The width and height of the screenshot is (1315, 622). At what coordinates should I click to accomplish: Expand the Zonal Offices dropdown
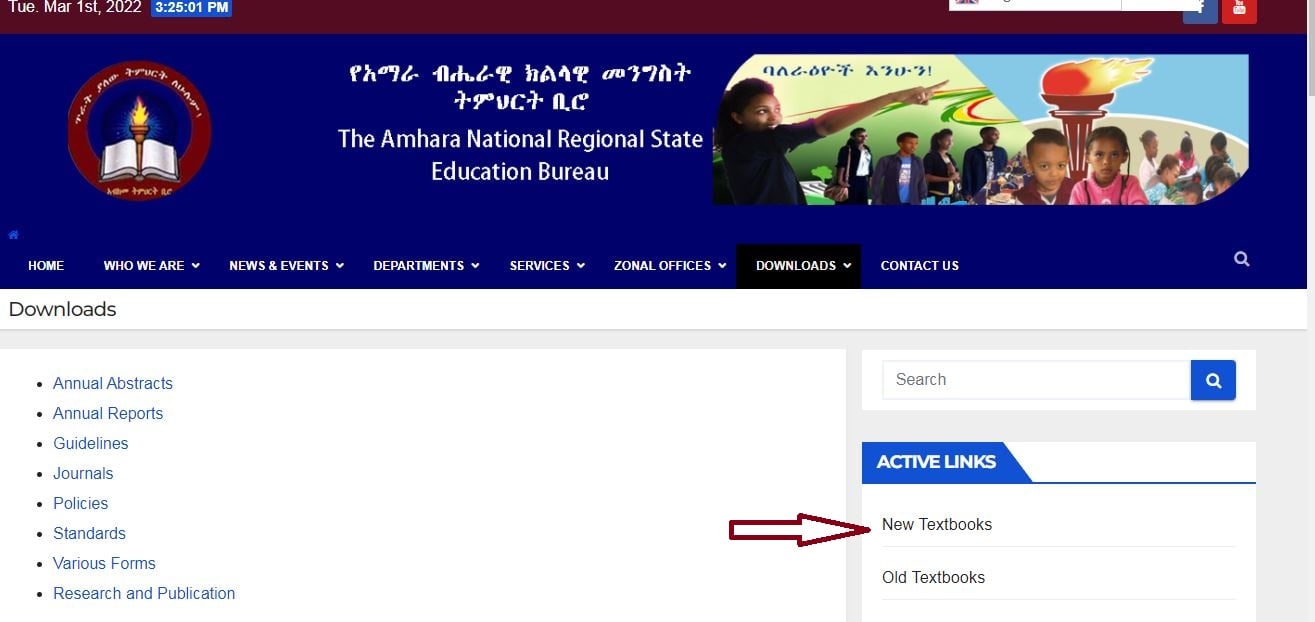coord(670,266)
